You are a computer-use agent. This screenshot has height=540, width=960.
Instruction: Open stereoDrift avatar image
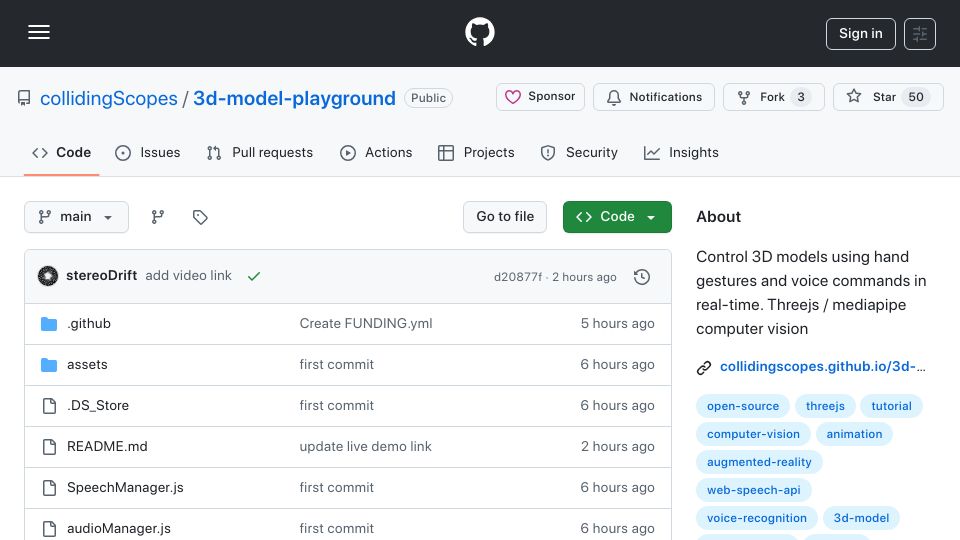tap(48, 276)
